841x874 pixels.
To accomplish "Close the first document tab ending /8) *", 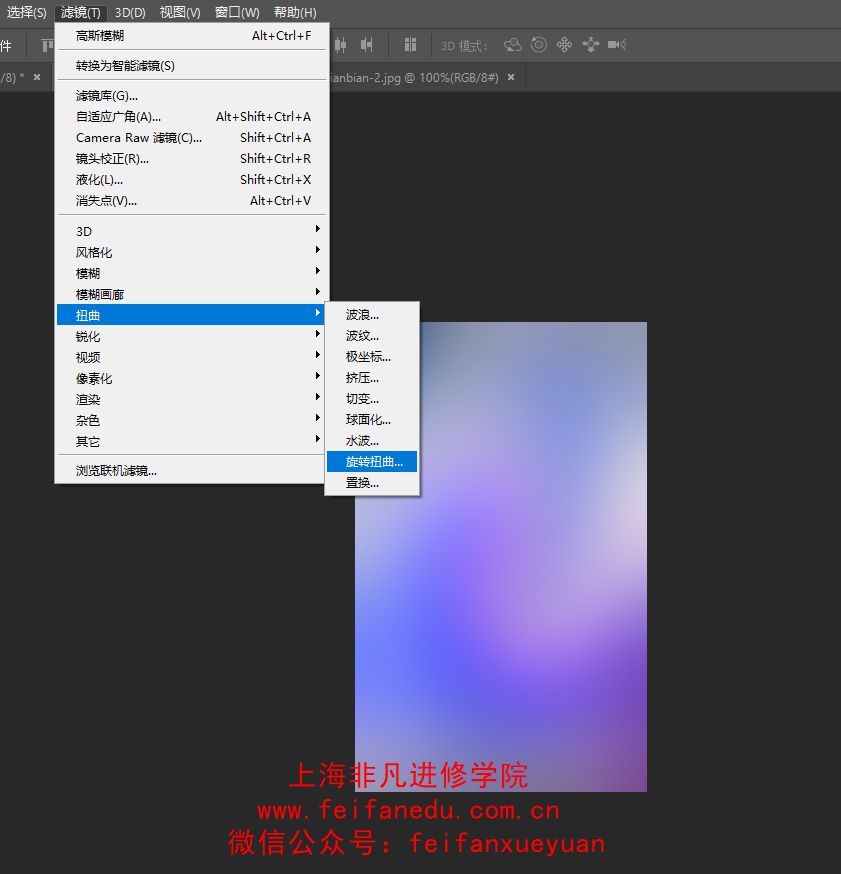I will (x=37, y=77).
